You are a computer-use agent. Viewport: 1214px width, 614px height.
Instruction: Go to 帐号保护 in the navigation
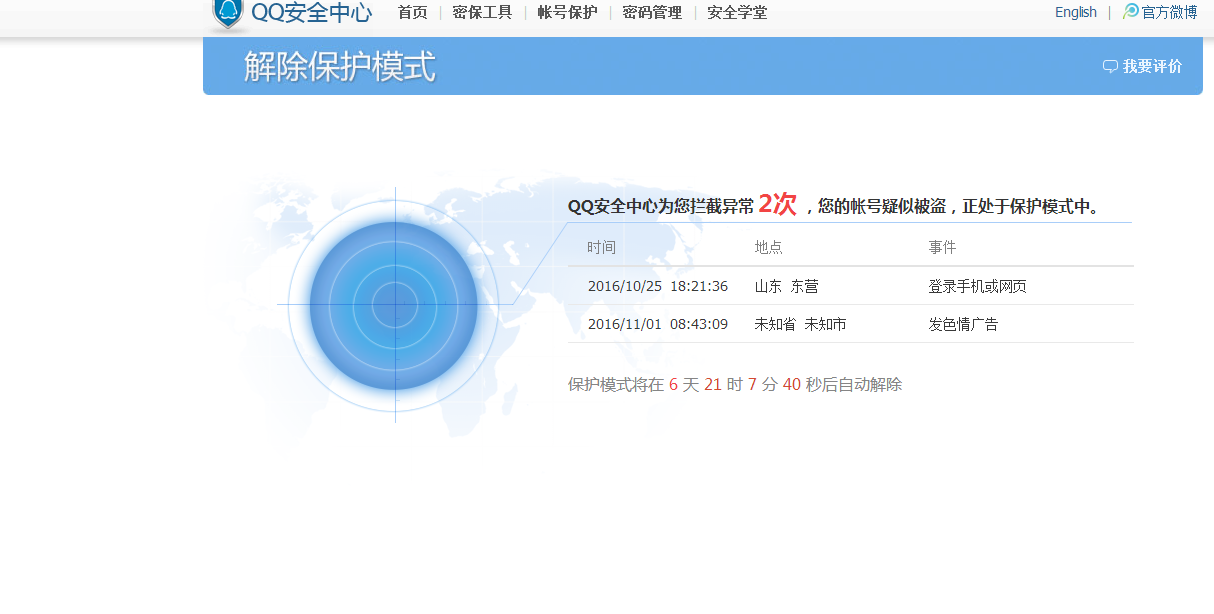click(567, 12)
